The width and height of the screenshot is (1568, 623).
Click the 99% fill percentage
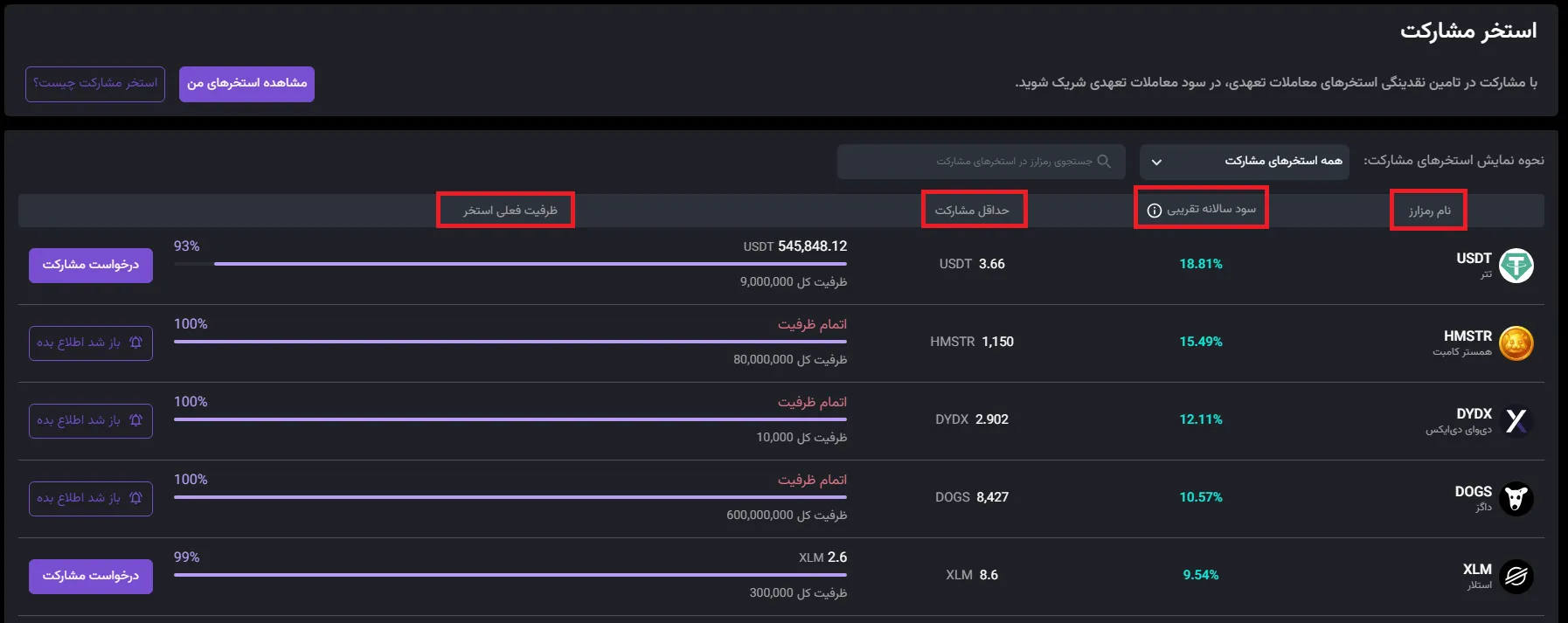click(187, 557)
